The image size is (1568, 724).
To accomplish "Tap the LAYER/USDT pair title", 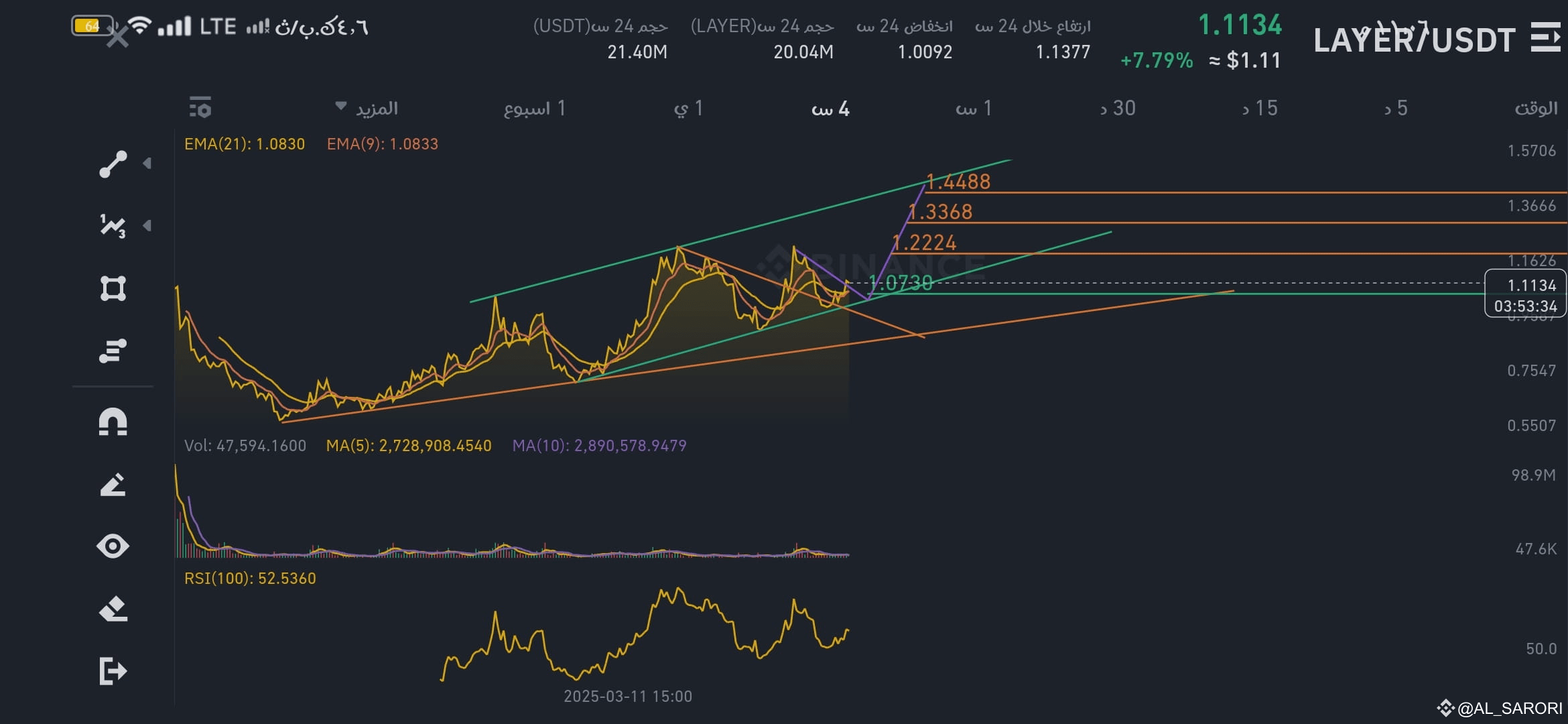I will [x=1414, y=40].
